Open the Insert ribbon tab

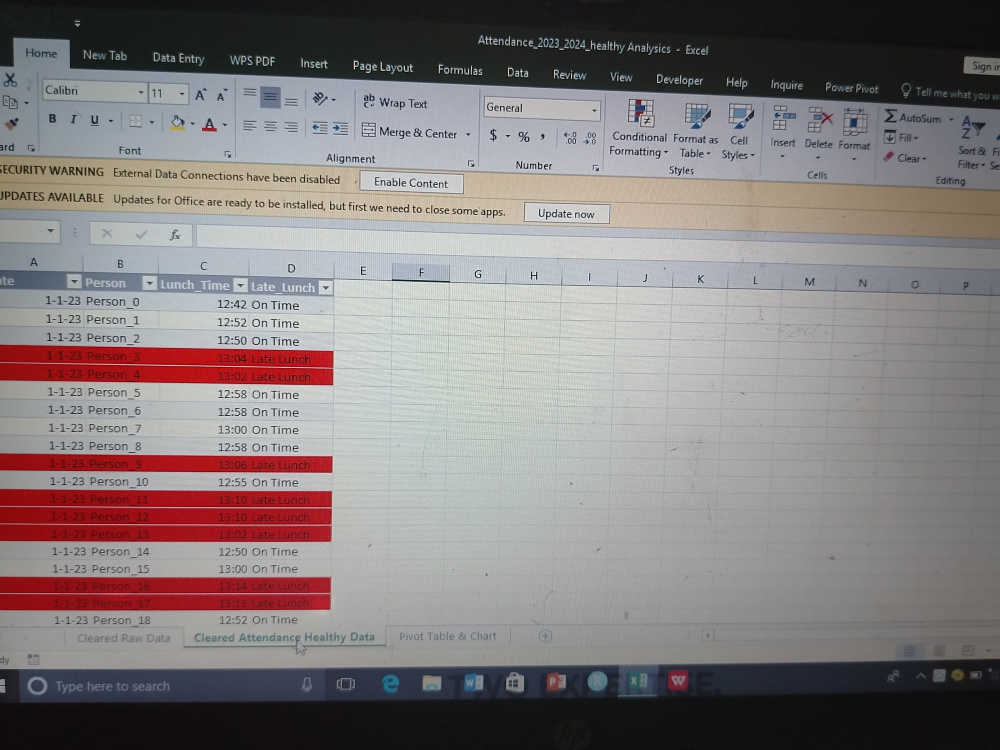click(314, 64)
